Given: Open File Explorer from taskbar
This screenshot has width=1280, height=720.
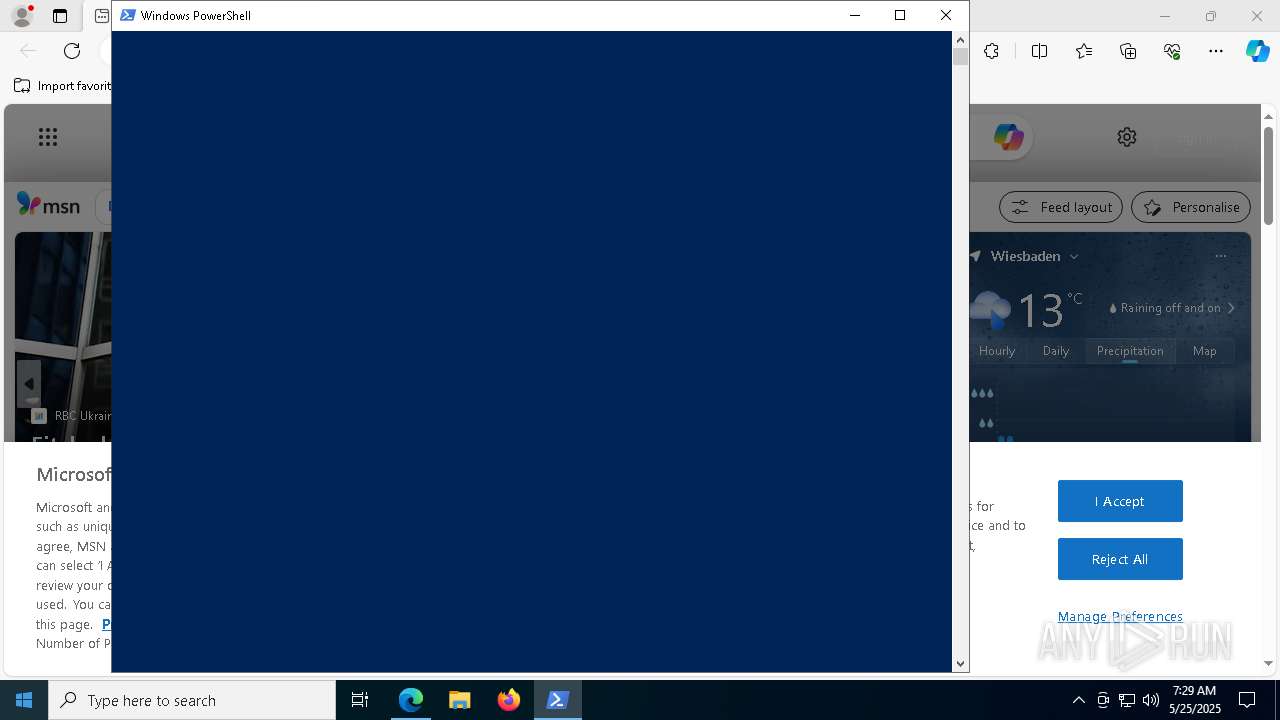Looking at the screenshot, I should (x=460, y=700).
